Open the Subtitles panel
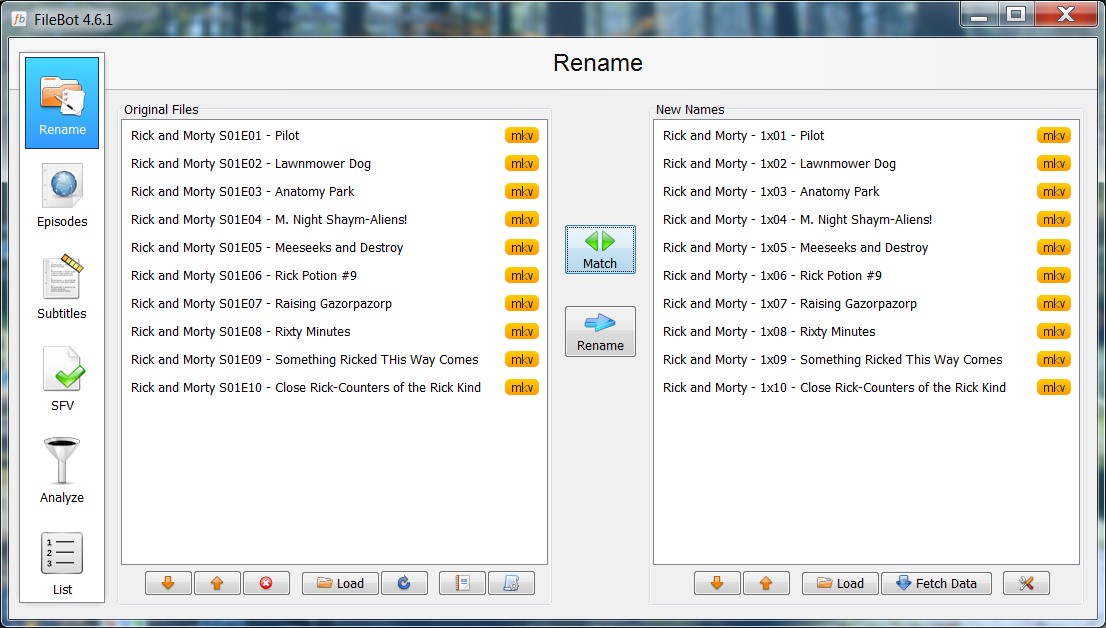This screenshot has width=1106, height=628. (62, 287)
